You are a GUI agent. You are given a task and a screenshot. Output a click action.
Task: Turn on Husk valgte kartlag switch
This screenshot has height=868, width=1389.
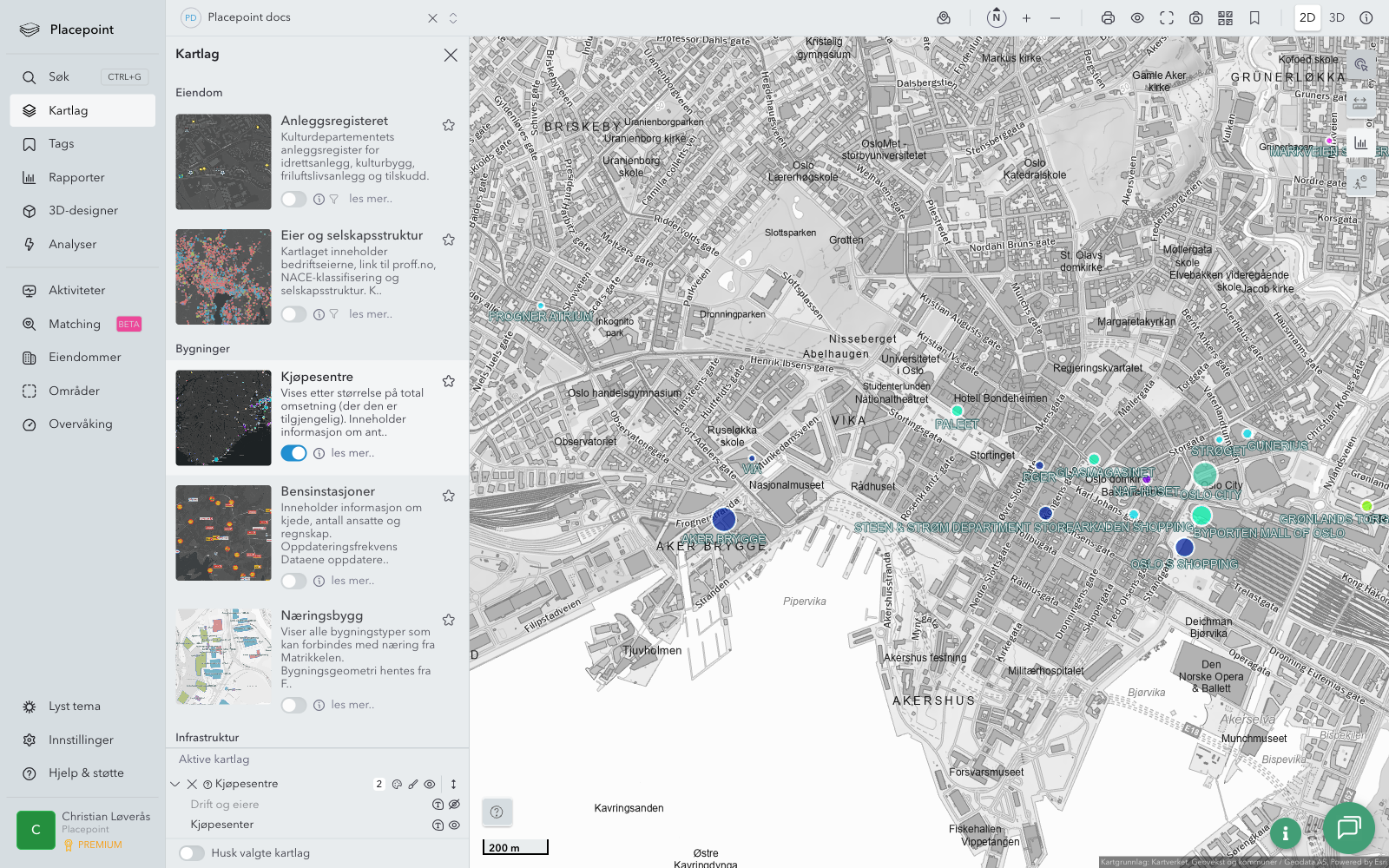coord(192,853)
